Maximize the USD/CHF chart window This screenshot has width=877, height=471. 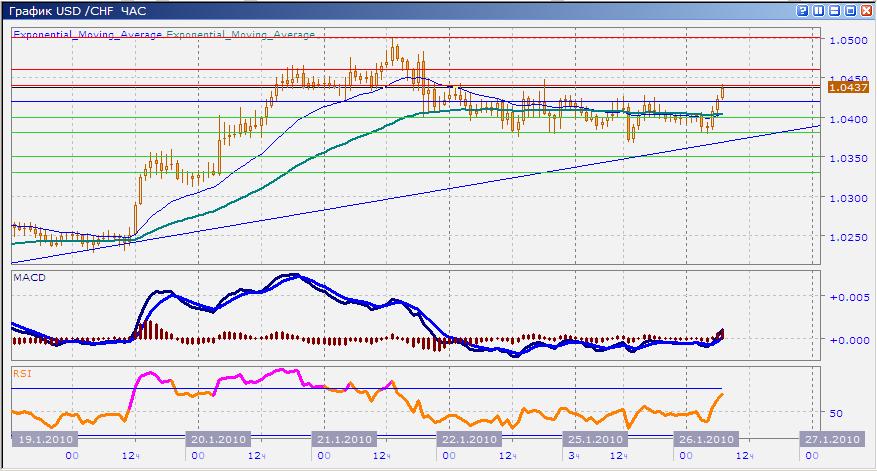click(850, 10)
